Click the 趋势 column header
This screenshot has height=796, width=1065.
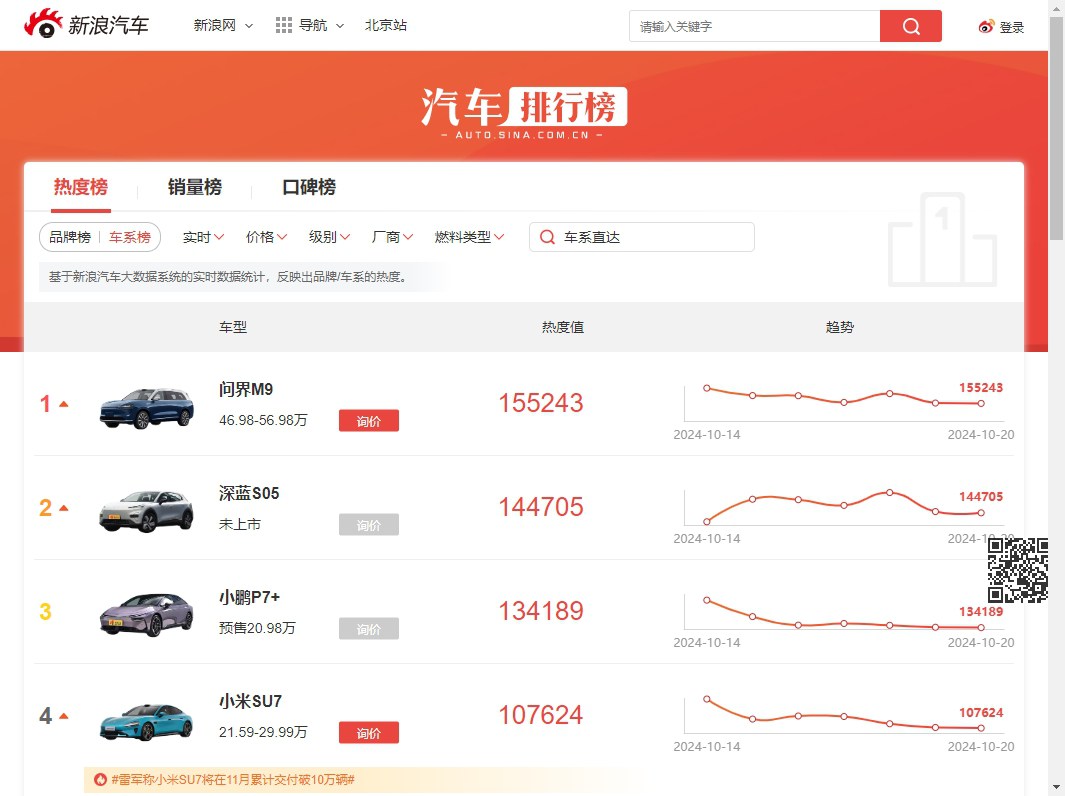click(x=840, y=327)
